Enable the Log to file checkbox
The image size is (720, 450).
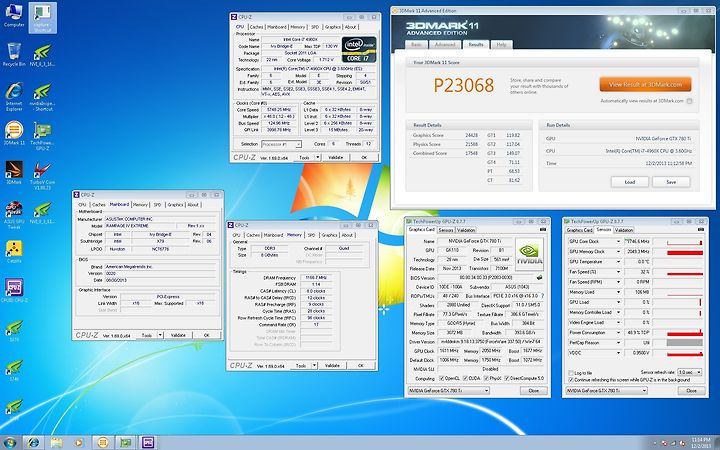tap(571, 373)
